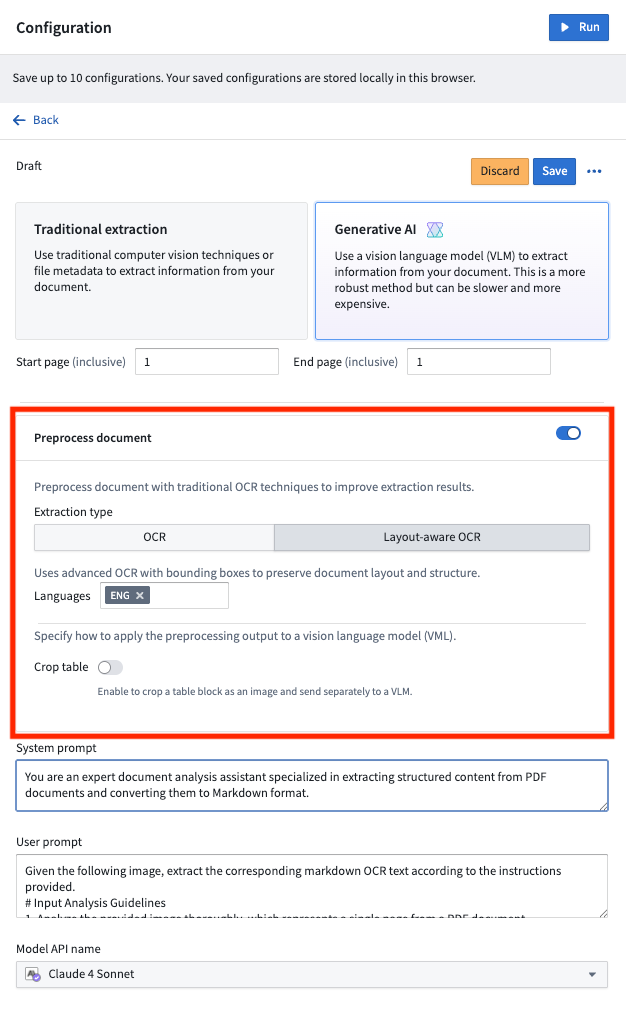Remove the ENG language tag
626x1009 pixels.
coord(140,596)
